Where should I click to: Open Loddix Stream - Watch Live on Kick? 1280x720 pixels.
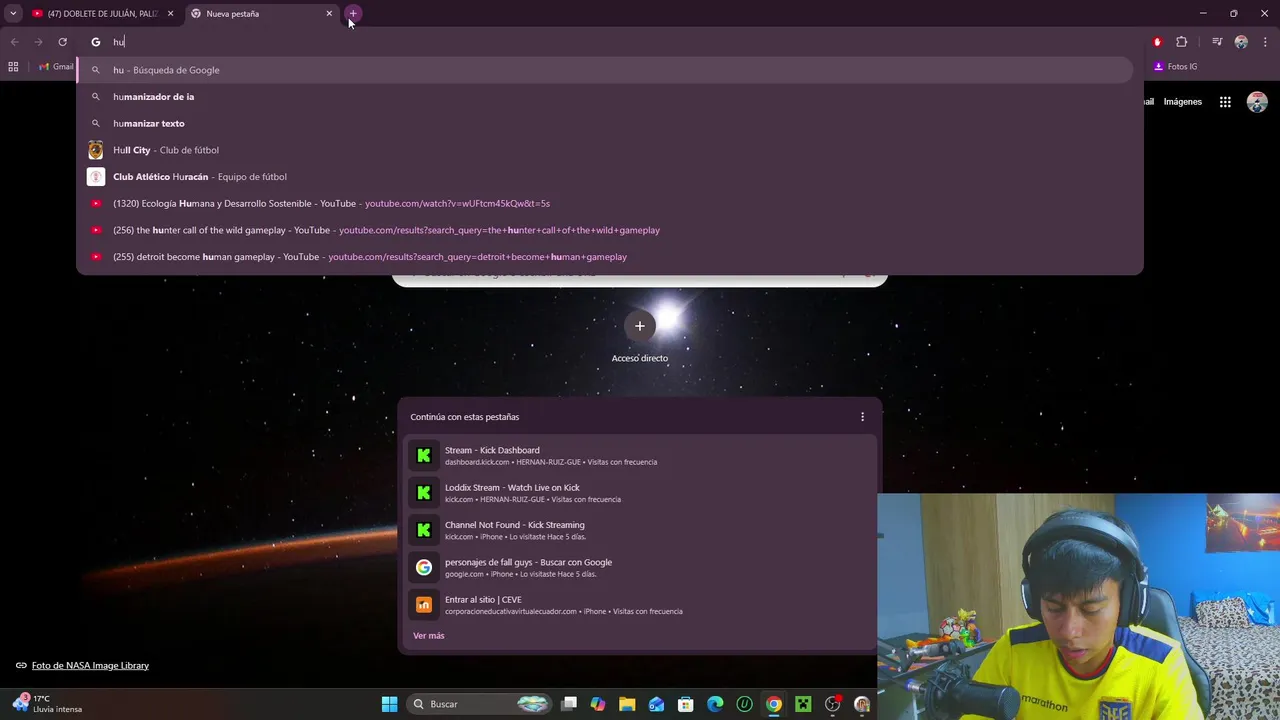pyautogui.click(x=640, y=493)
